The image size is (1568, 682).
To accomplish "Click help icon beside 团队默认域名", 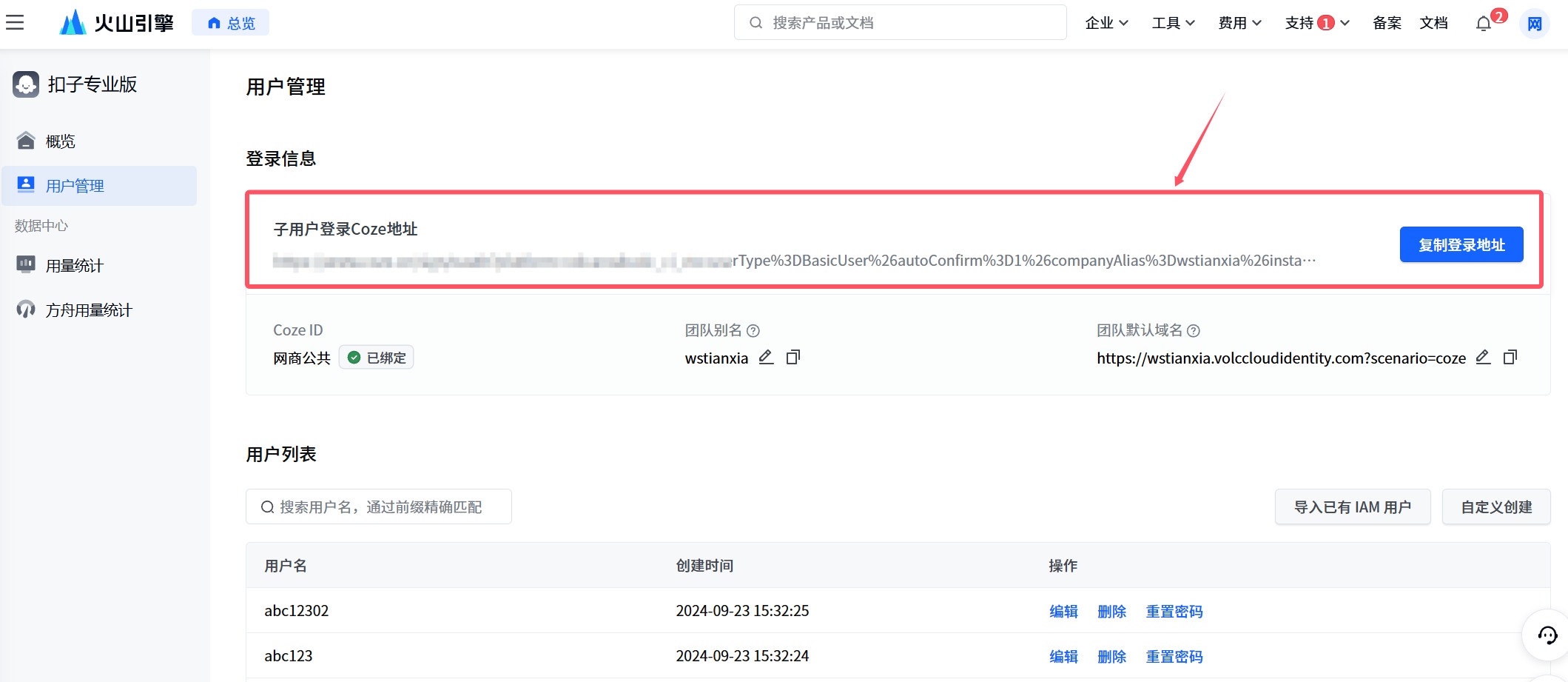I will 1194,330.
